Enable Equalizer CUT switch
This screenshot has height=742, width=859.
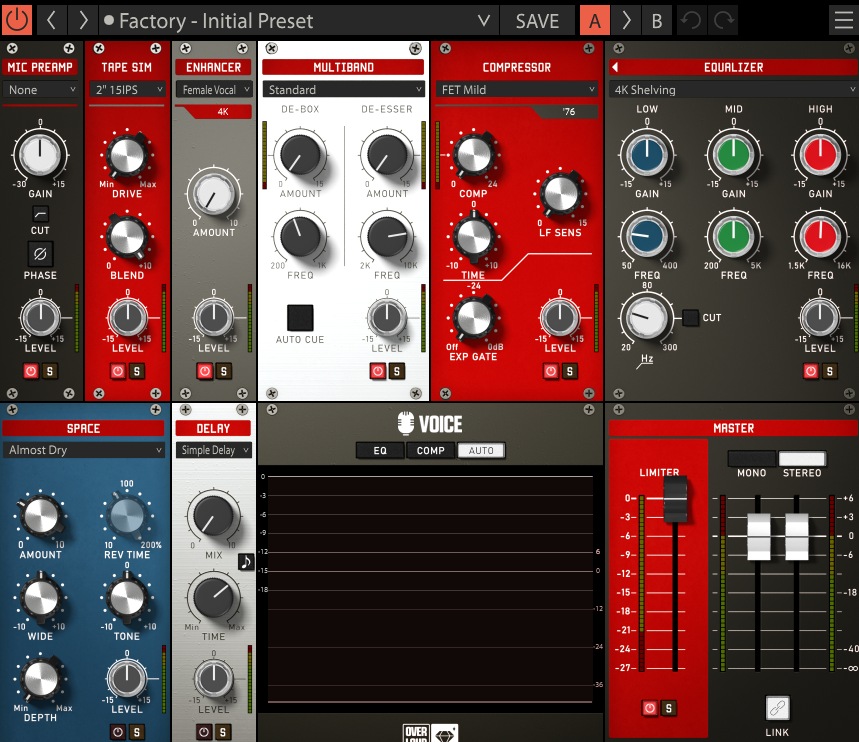(x=690, y=317)
